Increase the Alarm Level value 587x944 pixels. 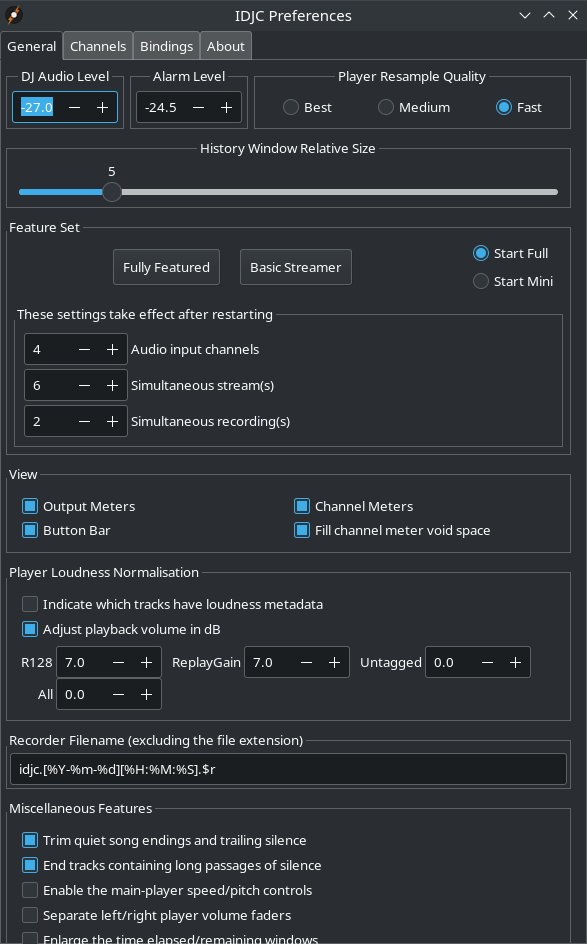coord(226,107)
